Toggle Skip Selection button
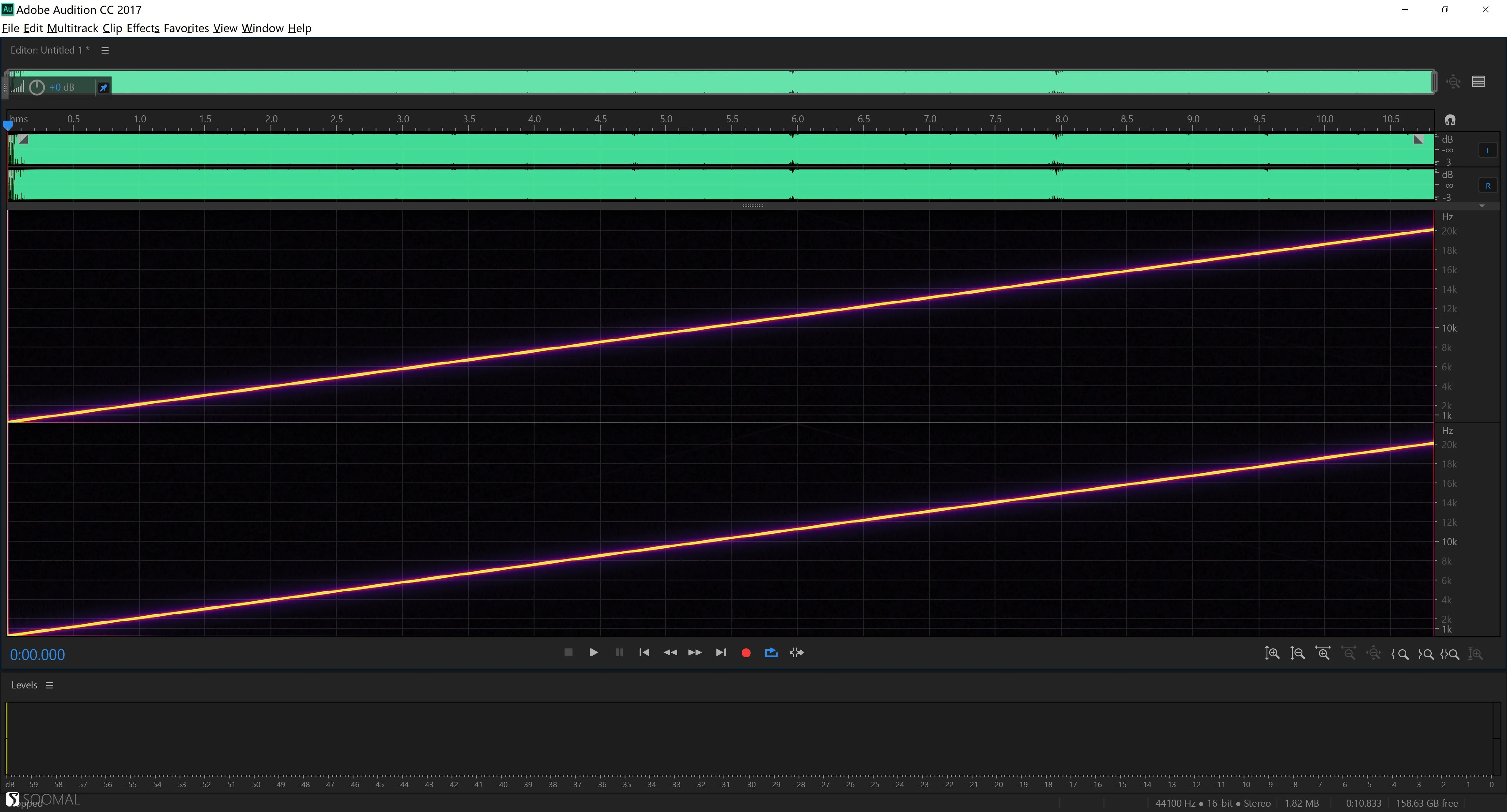Screen dimensions: 1507x812 (797, 653)
